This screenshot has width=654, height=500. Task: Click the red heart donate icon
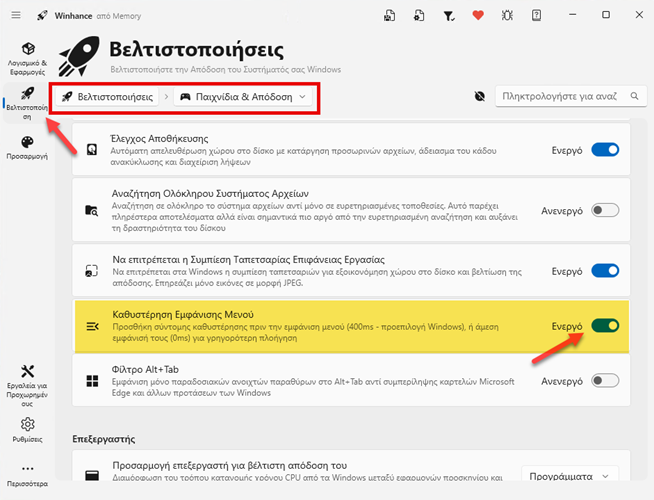[x=478, y=15]
